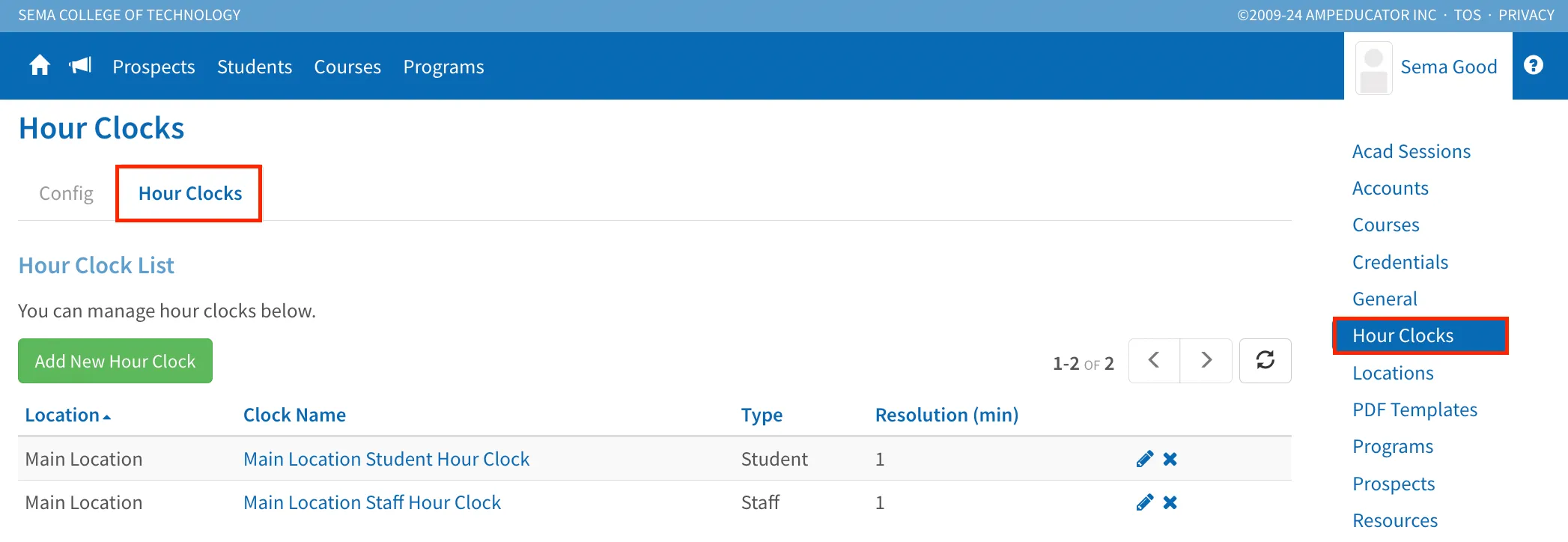Image resolution: width=1568 pixels, height=542 pixels.
Task: Select the Hour Clocks tab
Action: click(190, 193)
